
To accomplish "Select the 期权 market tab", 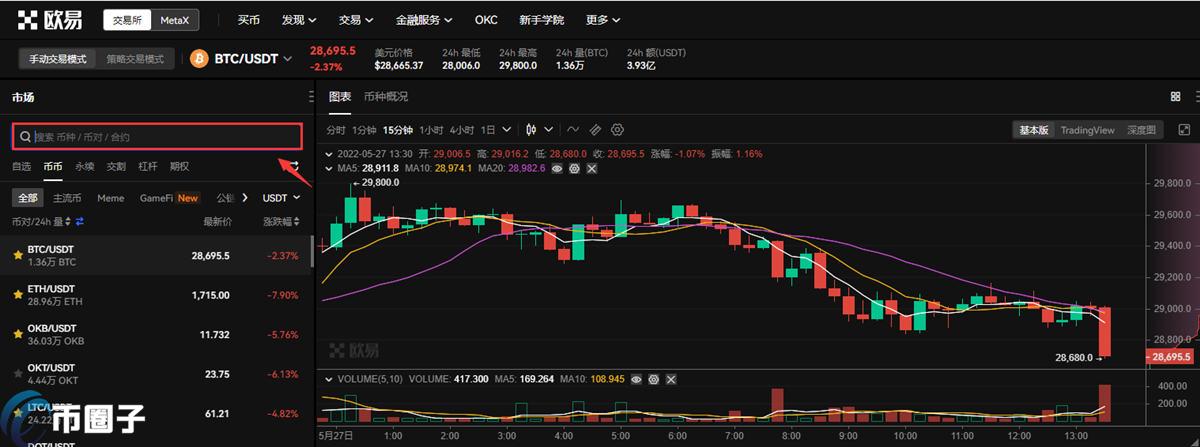I will [179, 166].
